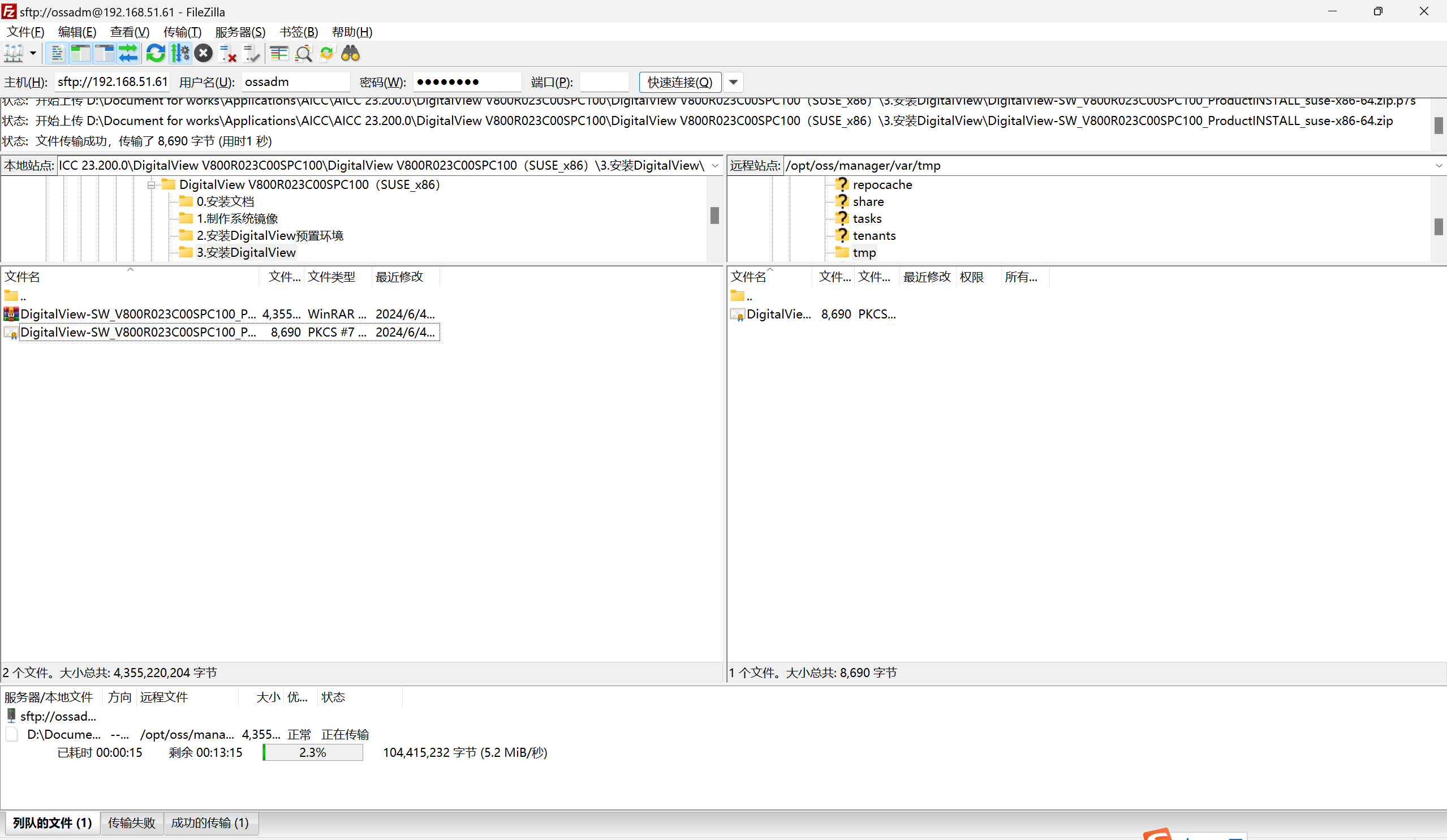Select share remote folder
The width and height of the screenshot is (1447, 840).
[x=868, y=201]
